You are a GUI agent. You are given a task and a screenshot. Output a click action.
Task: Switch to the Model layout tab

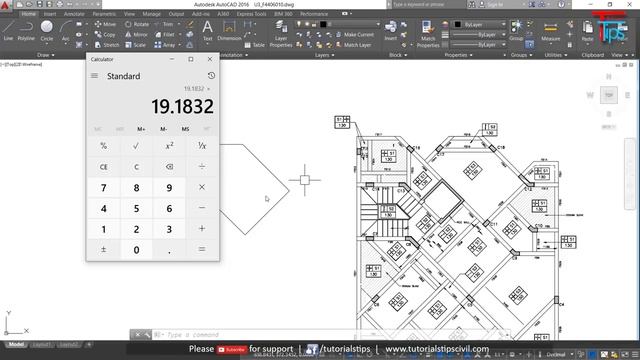click(x=16, y=344)
